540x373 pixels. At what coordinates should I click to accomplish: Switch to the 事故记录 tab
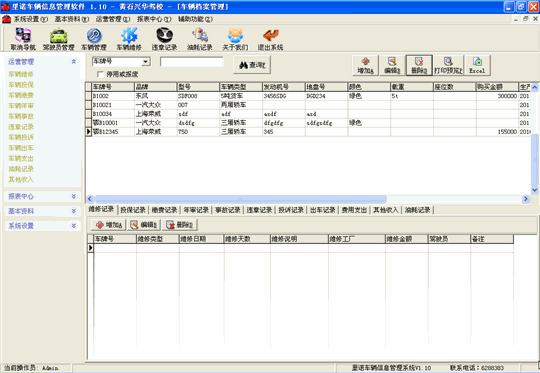(x=228, y=210)
